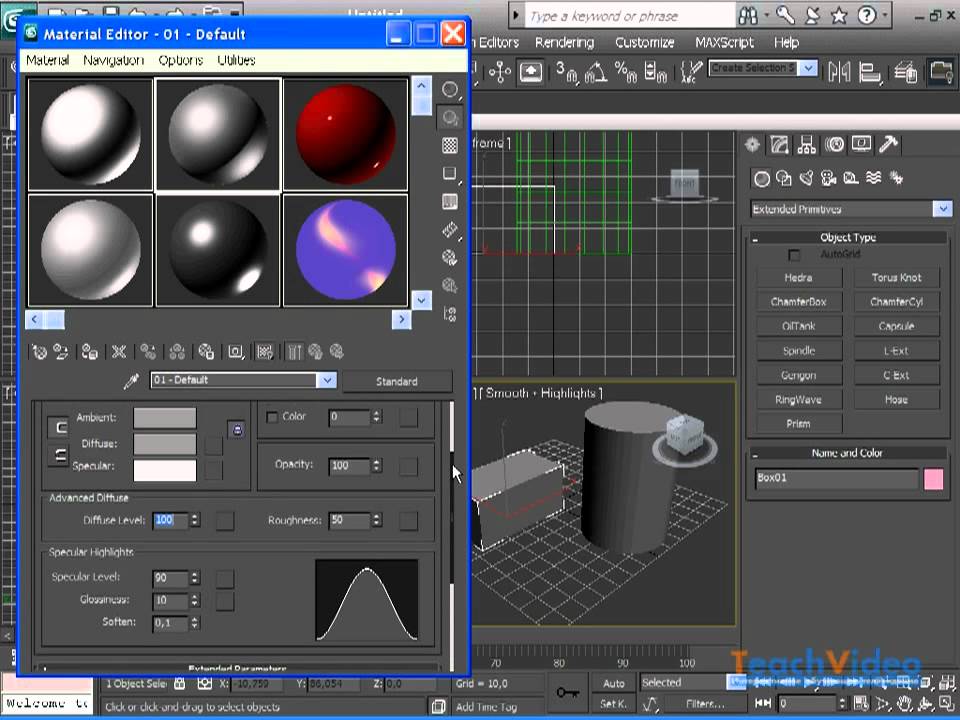Click the Get Material icon

click(39, 352)
